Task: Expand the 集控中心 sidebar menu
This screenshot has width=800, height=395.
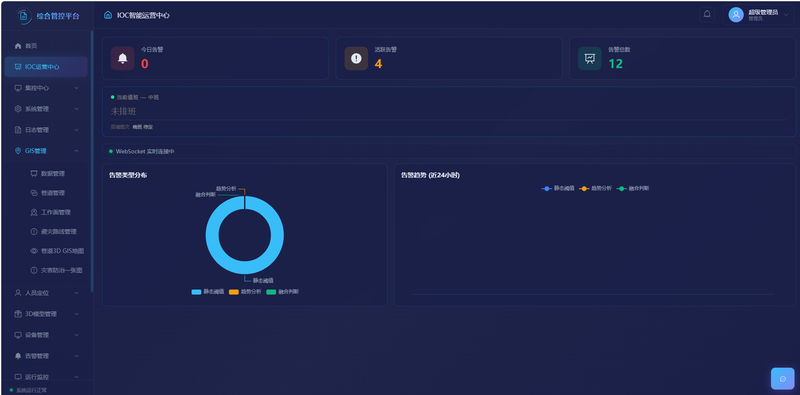Action: click(x=46, y=88)
